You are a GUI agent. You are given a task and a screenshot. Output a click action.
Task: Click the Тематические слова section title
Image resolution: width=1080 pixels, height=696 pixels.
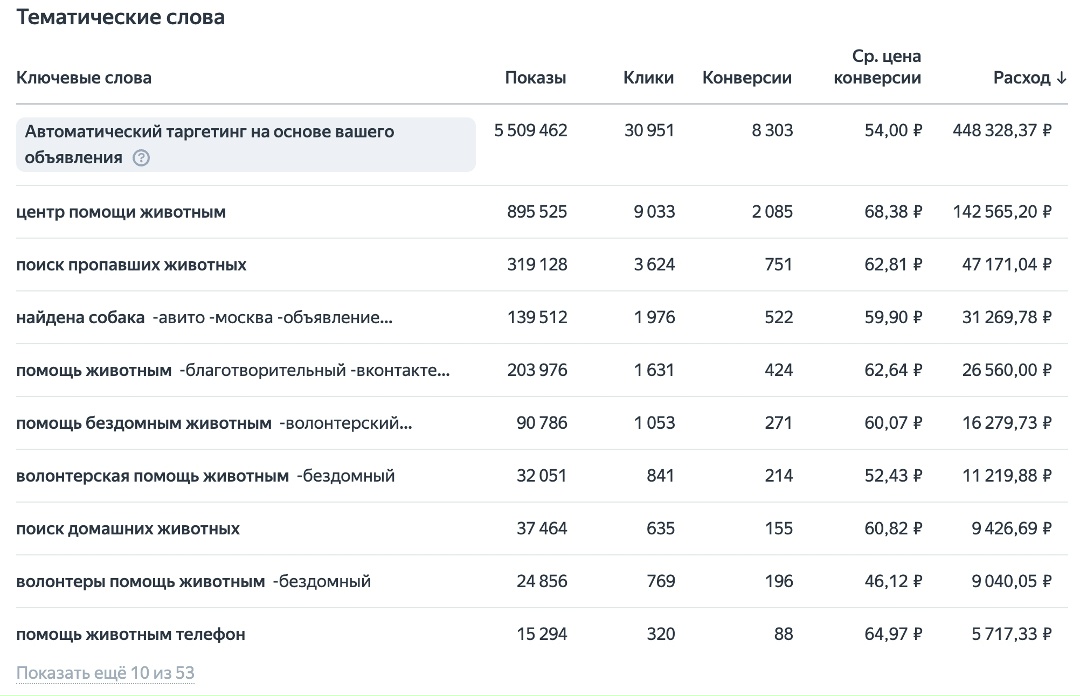click(x=120, y=18)
